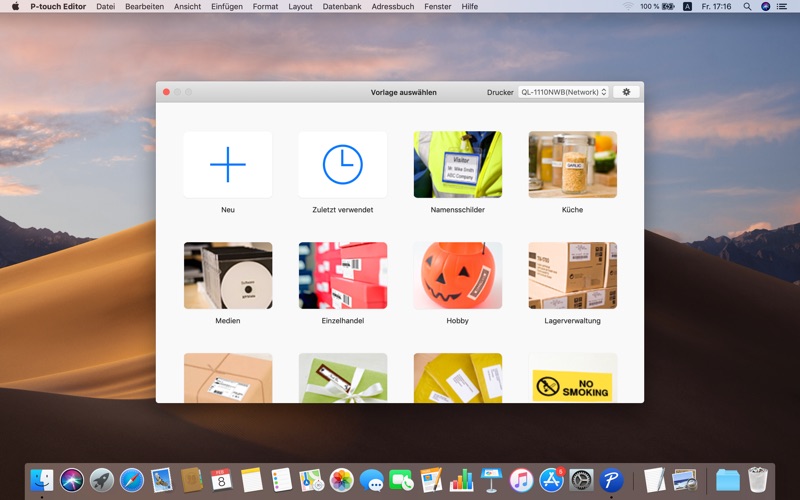Open the P-touch Editor application menu
The height and width of the screenshot is (500, 800).
pos(58,6)
